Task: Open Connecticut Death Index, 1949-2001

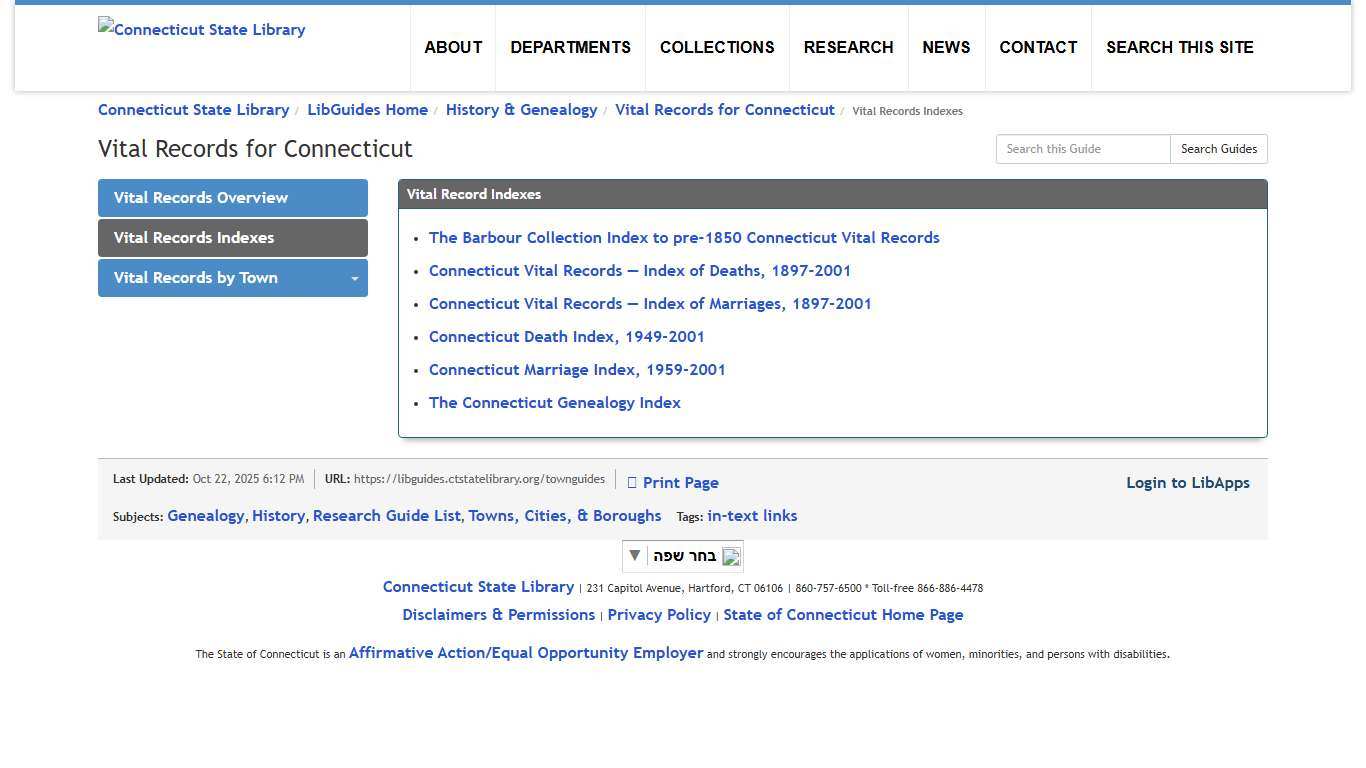Action: click(566, 337)
